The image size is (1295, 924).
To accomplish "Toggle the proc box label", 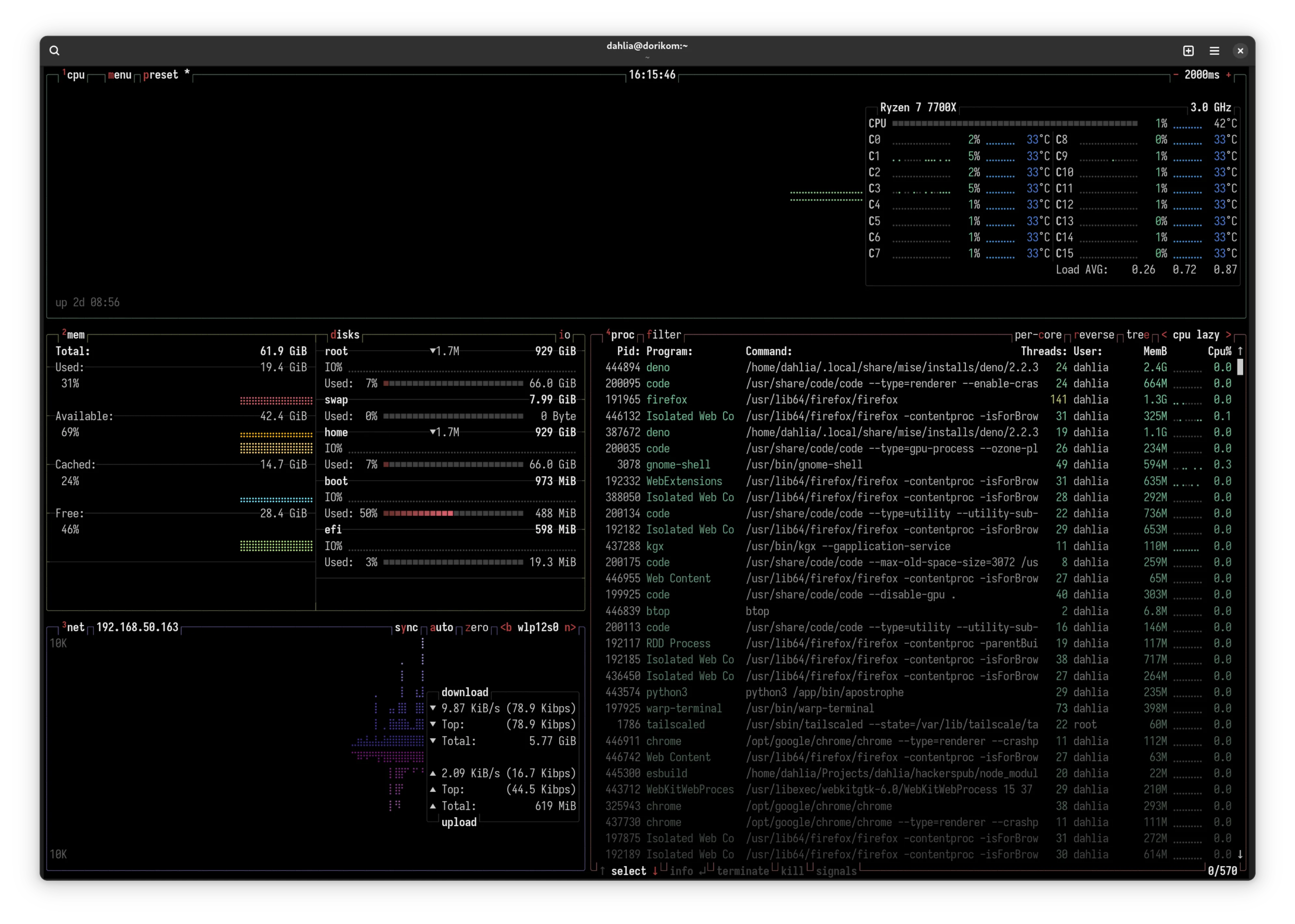I will click(621, 335).
